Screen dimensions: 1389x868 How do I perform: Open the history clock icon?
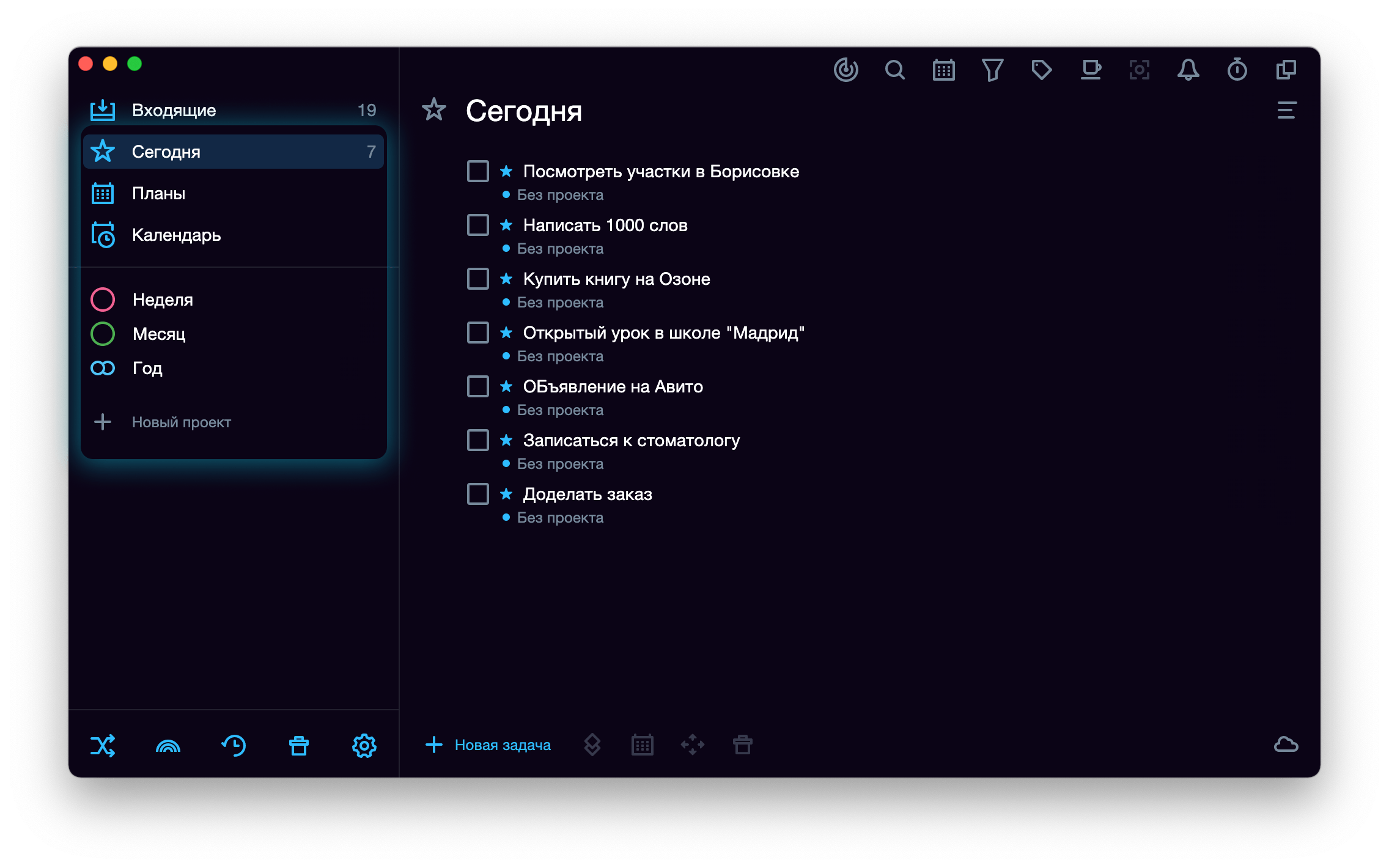pyautogui.click(x=234, y=746)
